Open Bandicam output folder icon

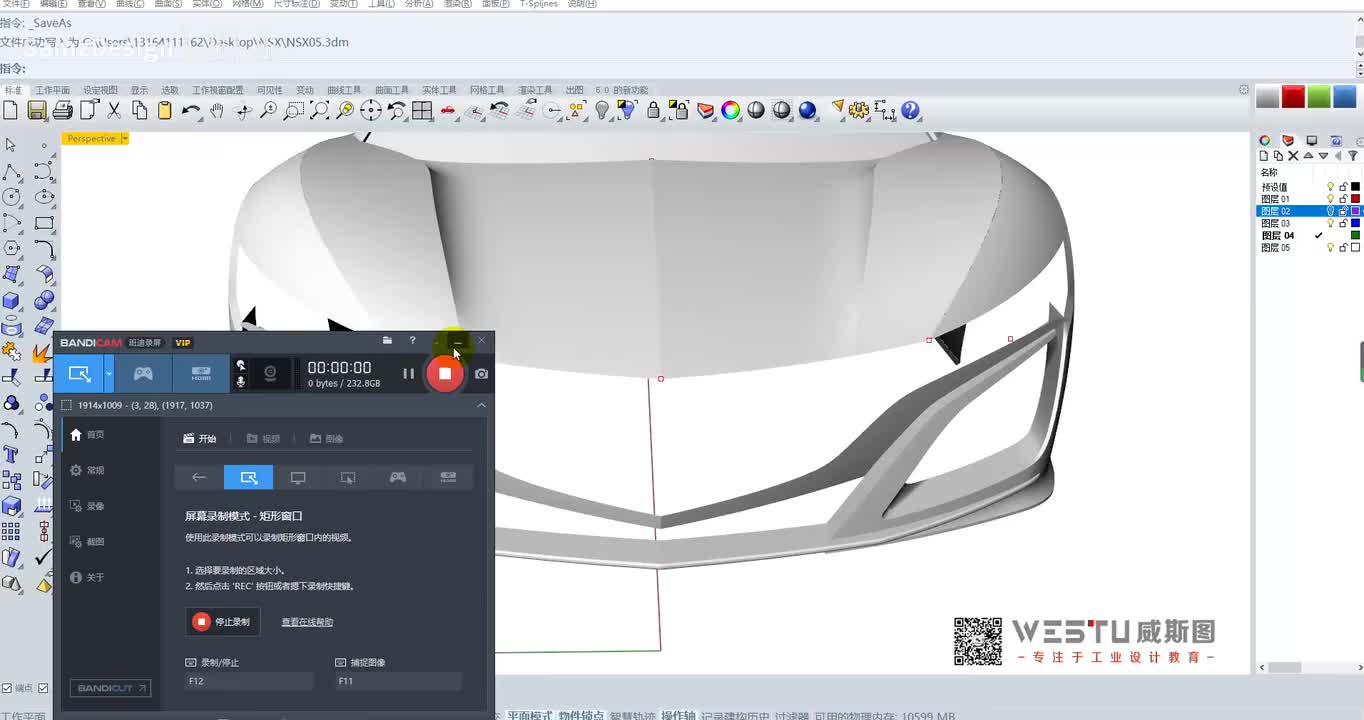coord(387,341)
